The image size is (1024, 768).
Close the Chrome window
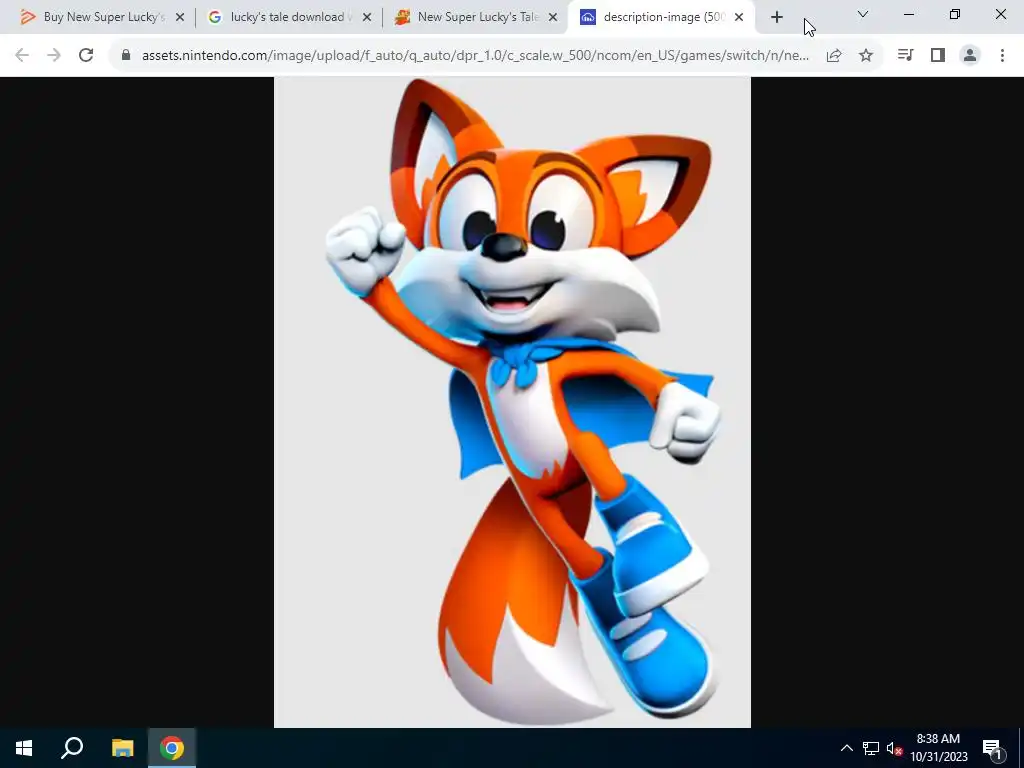(1000, 14)
